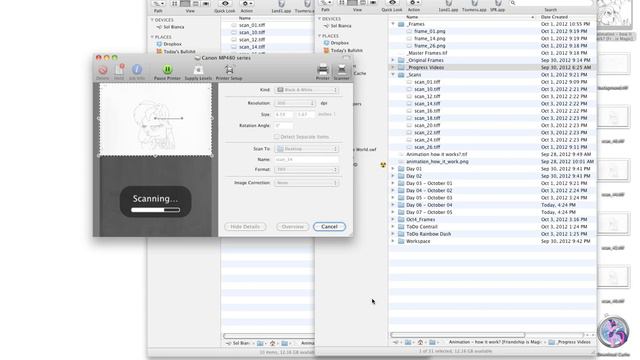The image size is (640, 360).
Task: Click Quick Look in right Finder window
Action: pyautogui.click(x=391, y=6)
